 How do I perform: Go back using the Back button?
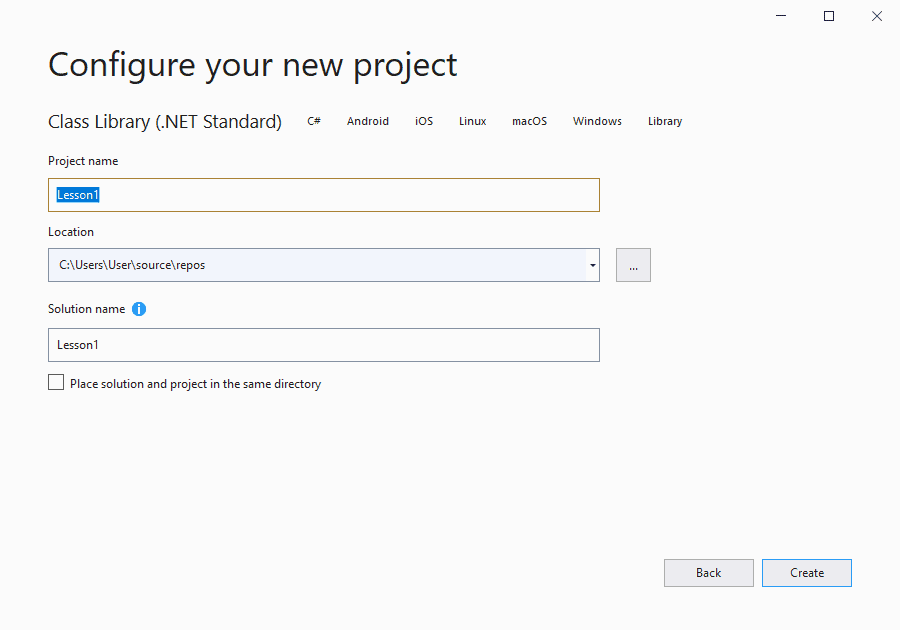click(x=708, y=573)
